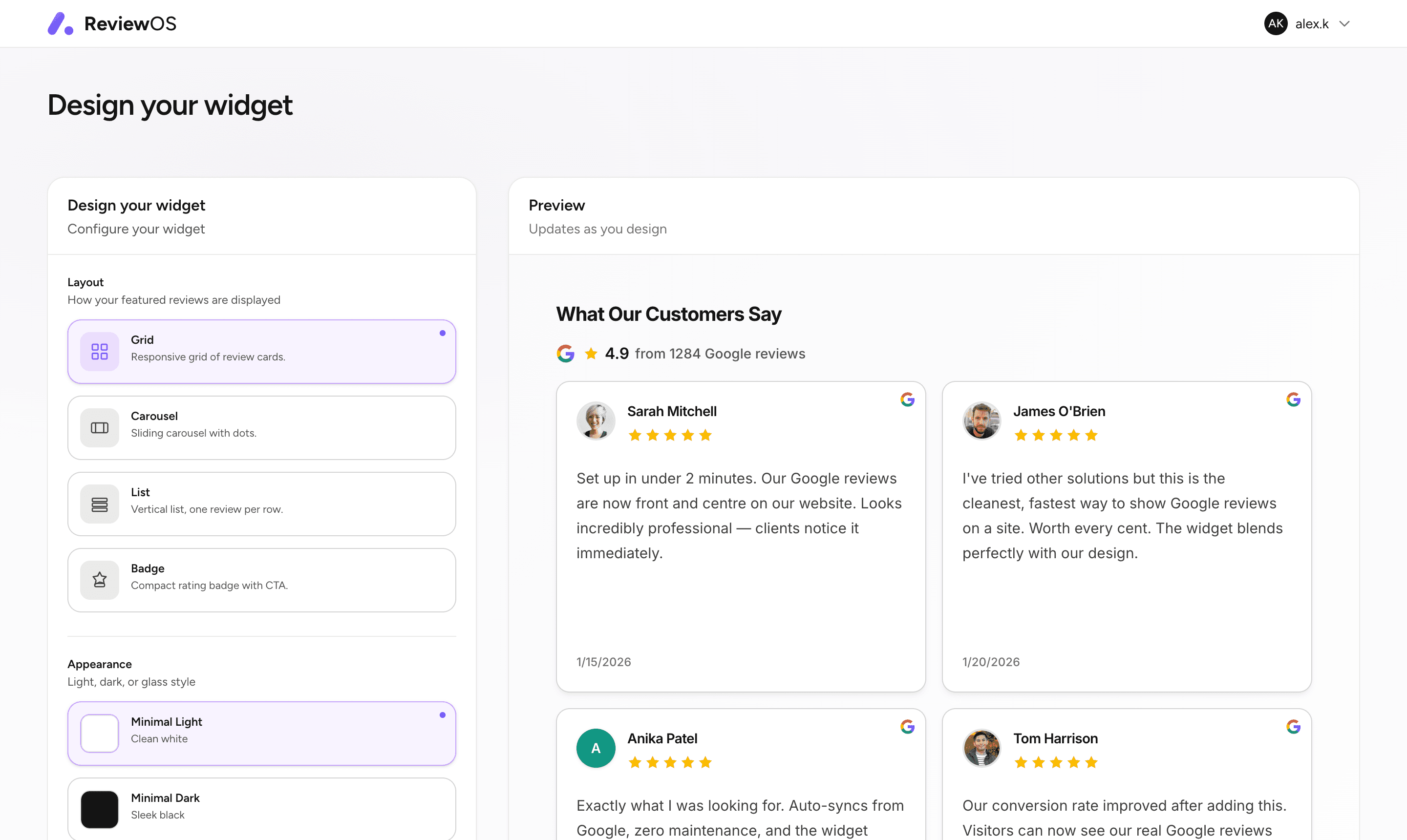Click the Google icon next to the 4.9 rating
This screenshot has width=1407, height=840.
566,353
